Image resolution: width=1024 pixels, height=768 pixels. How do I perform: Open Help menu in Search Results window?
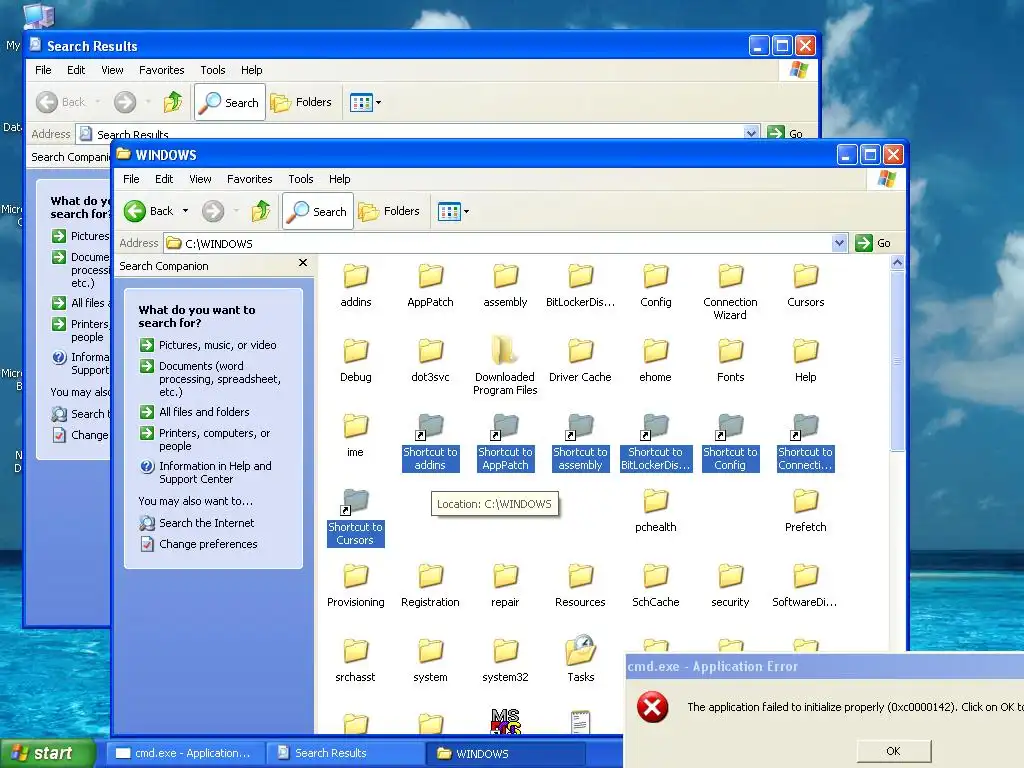pos(251,70)
